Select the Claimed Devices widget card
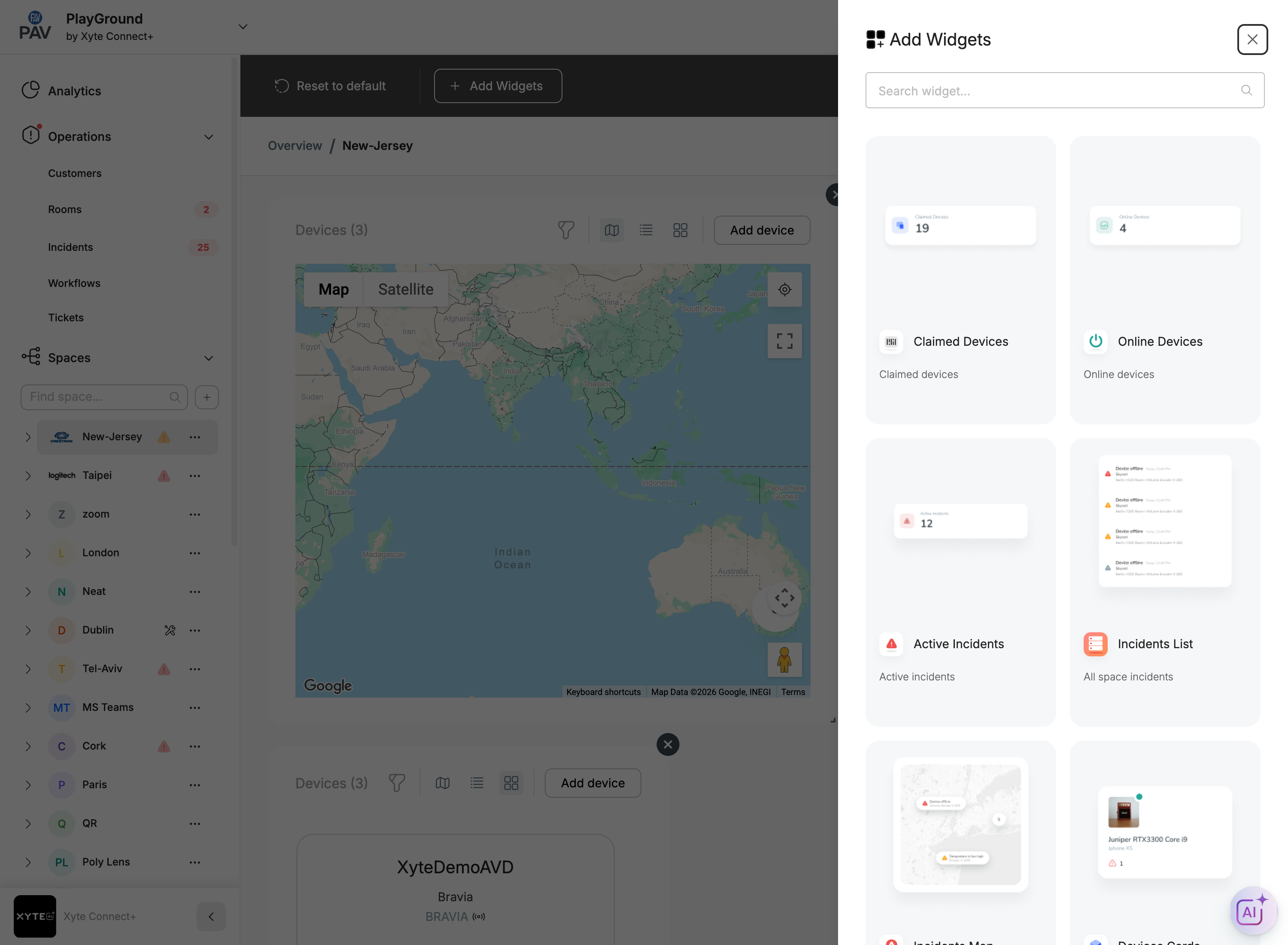This screenshot has height=945, width=1288. click(x=960, y=280)
